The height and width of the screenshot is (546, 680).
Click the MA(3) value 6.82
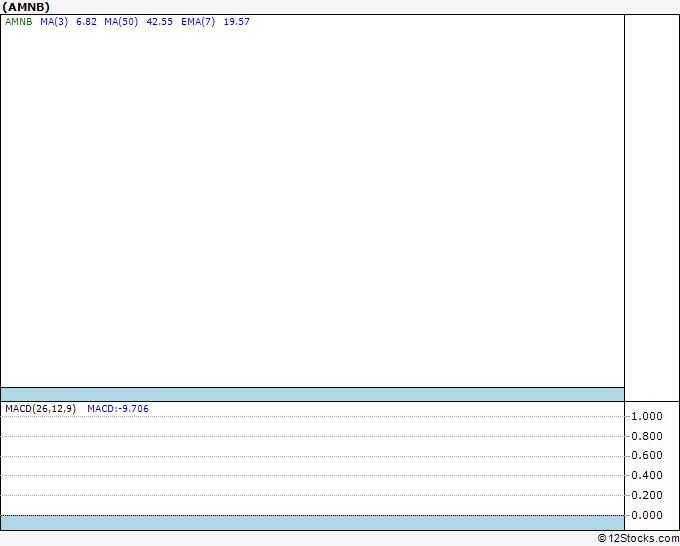pyautogui.click(x=86, y=22)
